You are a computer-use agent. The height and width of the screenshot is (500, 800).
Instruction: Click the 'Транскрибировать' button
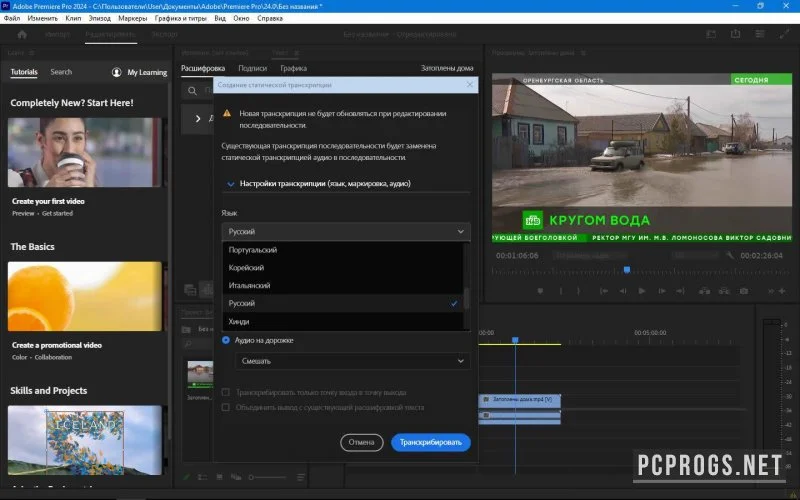[x=431, y=442]
